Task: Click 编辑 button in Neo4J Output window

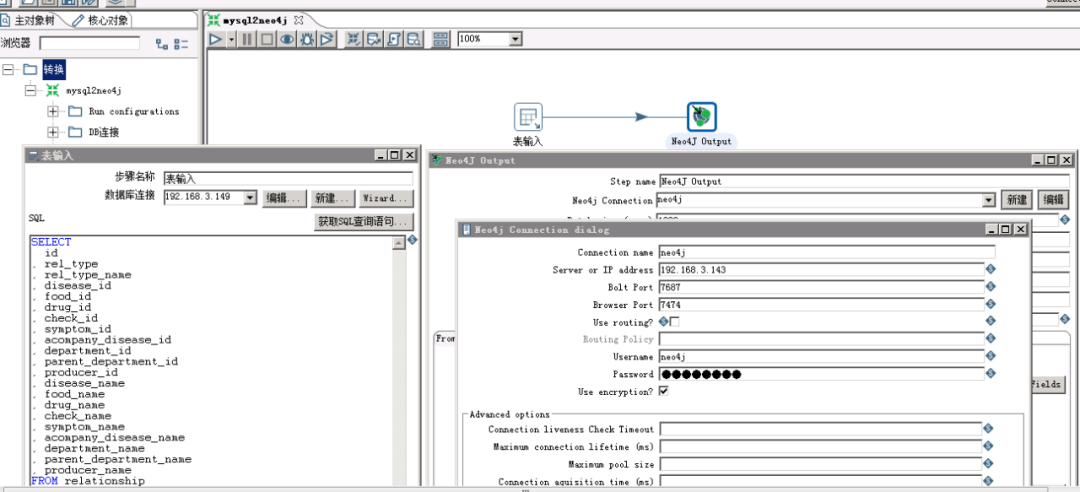Action: 1053,200
